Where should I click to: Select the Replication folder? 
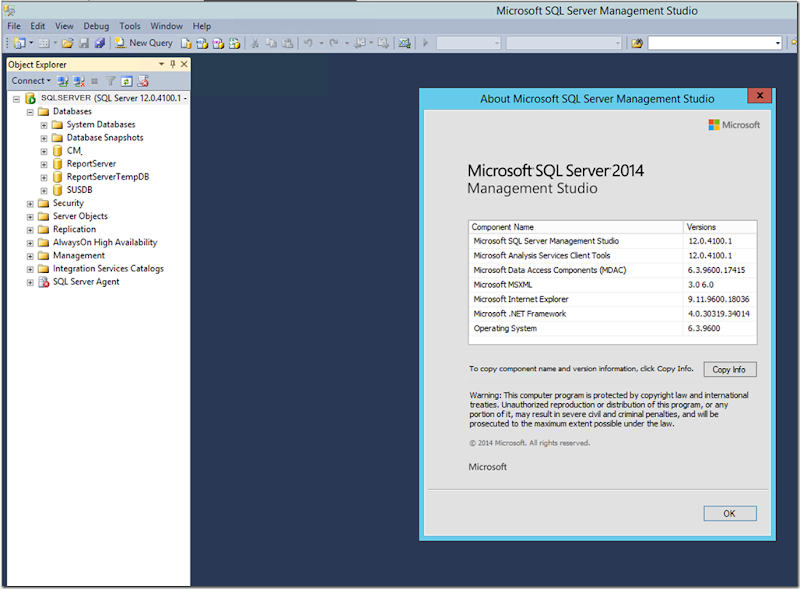[x=74, y=230]
